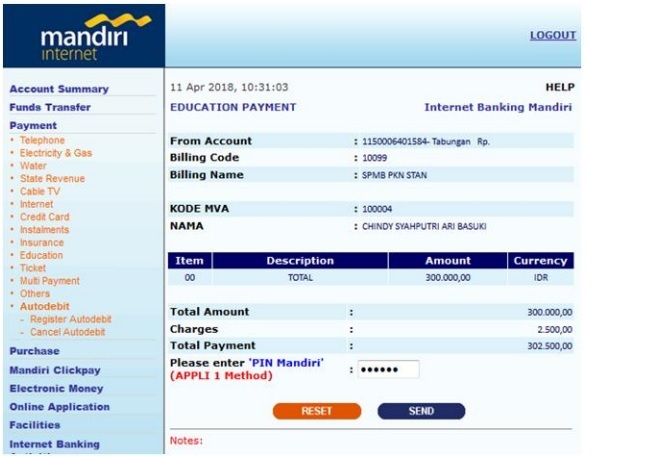Log out using the LOGOUT link
The image size is (661, 456).
pyautogui.click(x=553, y=35)
